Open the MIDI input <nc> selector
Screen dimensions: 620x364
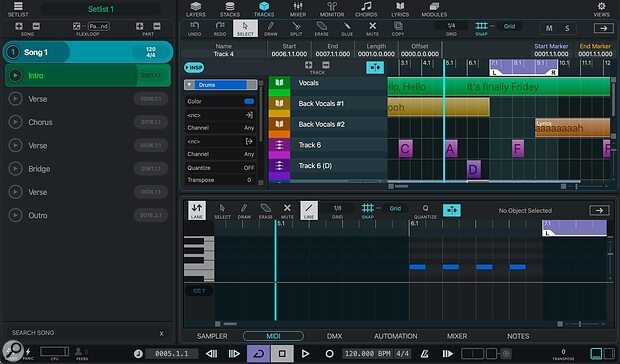[x=220, y=115]
